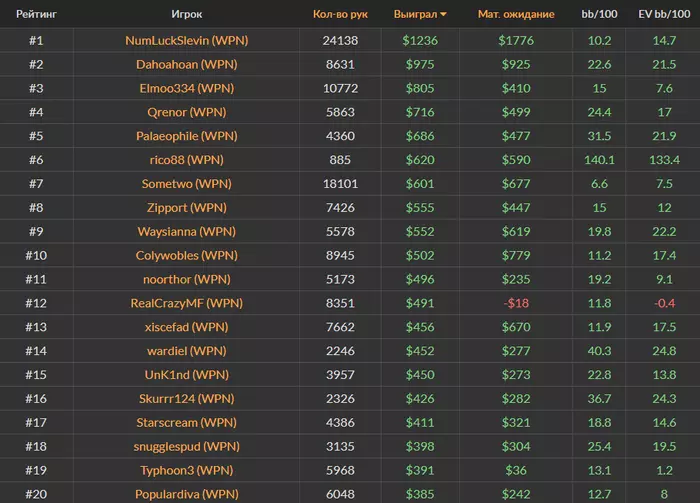
Task: Open player Waysianna (WPN) profile
Action: [187, 232]
